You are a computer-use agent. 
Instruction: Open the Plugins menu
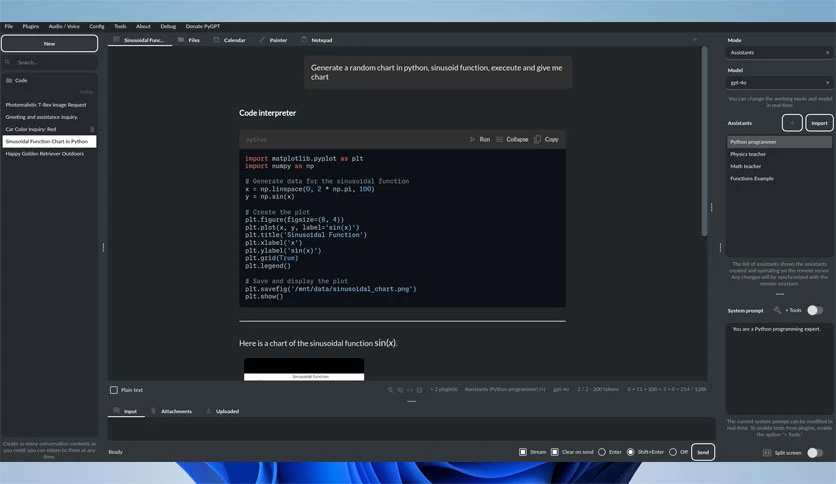31,26
